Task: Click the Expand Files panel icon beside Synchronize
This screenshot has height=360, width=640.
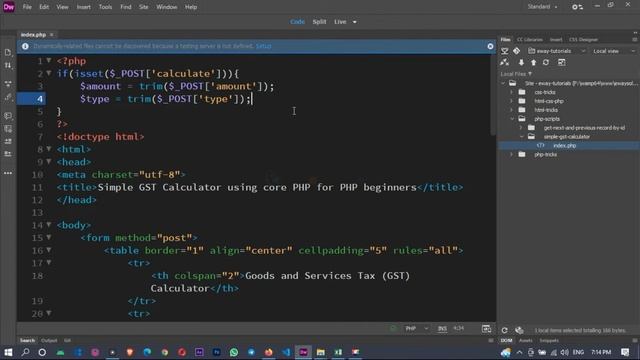Action: coord(562,62)
